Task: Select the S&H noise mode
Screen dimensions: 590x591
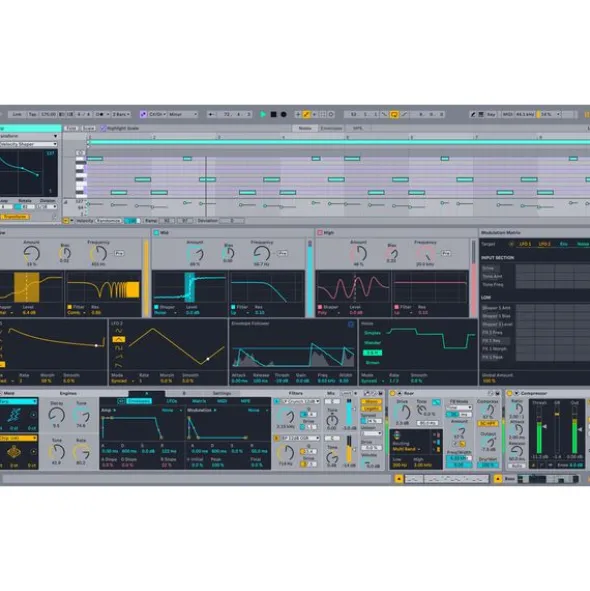Action: coord(372,353)
